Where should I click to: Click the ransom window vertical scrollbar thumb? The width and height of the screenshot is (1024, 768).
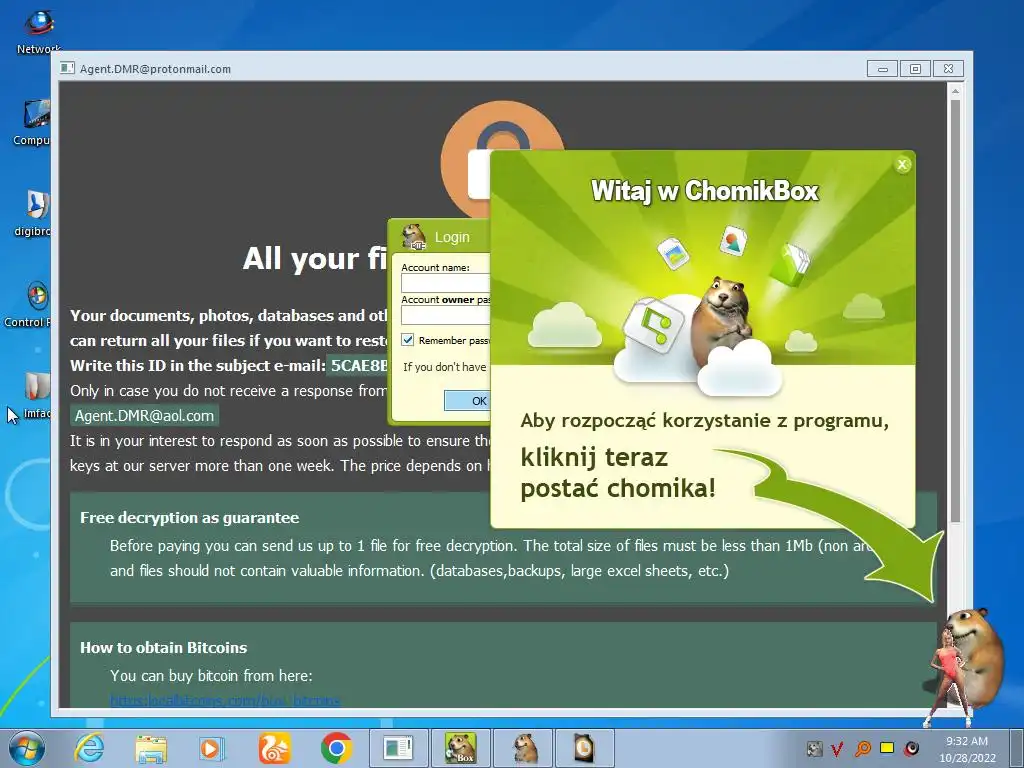pos(955,310)
